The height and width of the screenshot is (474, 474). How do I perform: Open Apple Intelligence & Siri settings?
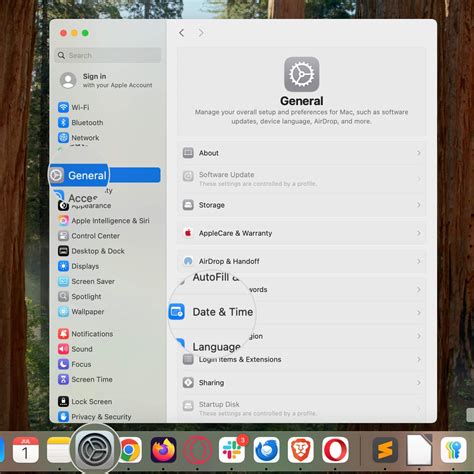(104, 221)
